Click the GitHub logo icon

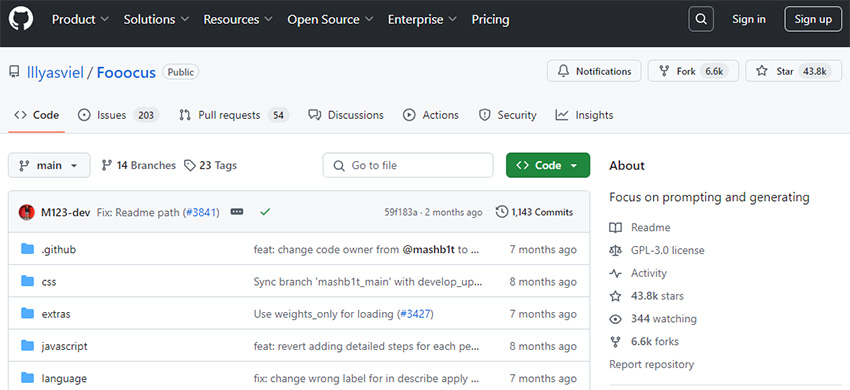[21, 19]
